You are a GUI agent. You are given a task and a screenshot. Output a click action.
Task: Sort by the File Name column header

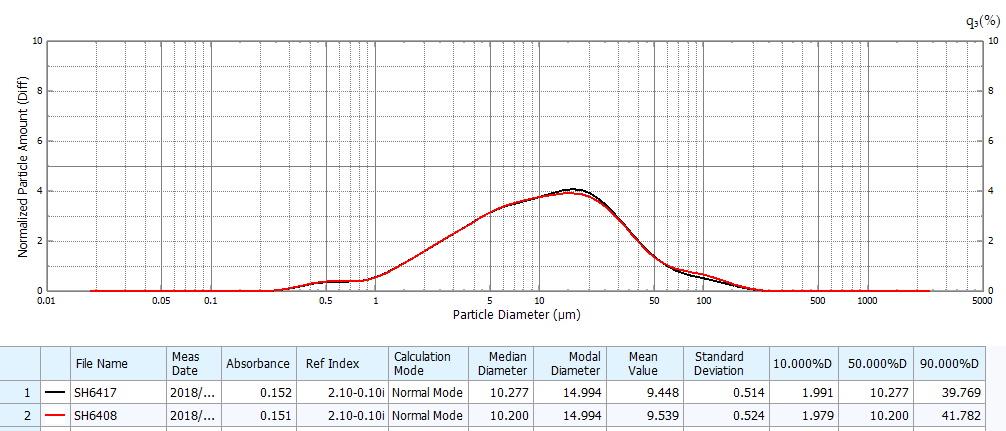tap(102, 364)
